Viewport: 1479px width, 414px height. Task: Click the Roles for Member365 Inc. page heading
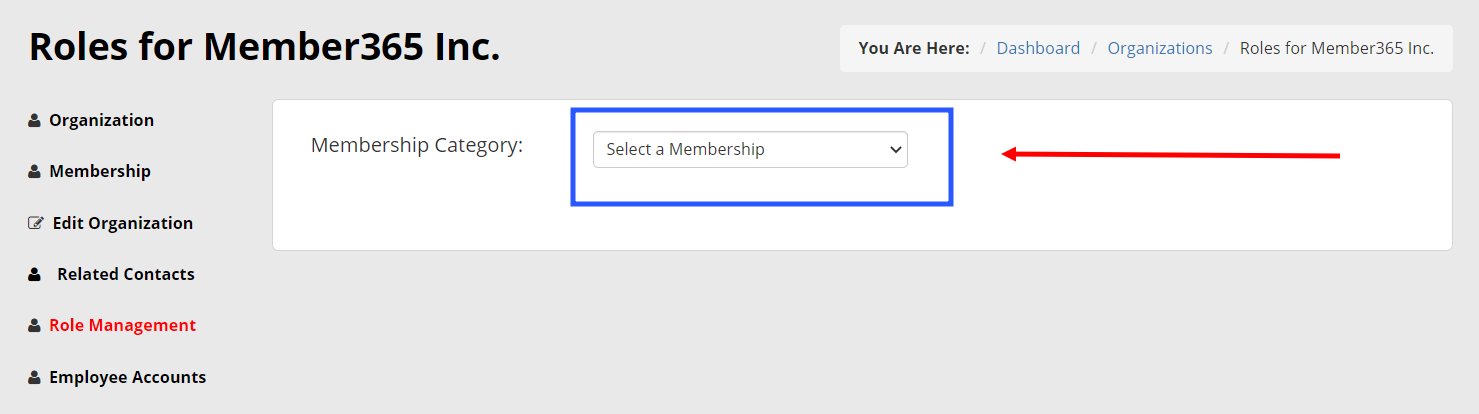click(265, 47)
